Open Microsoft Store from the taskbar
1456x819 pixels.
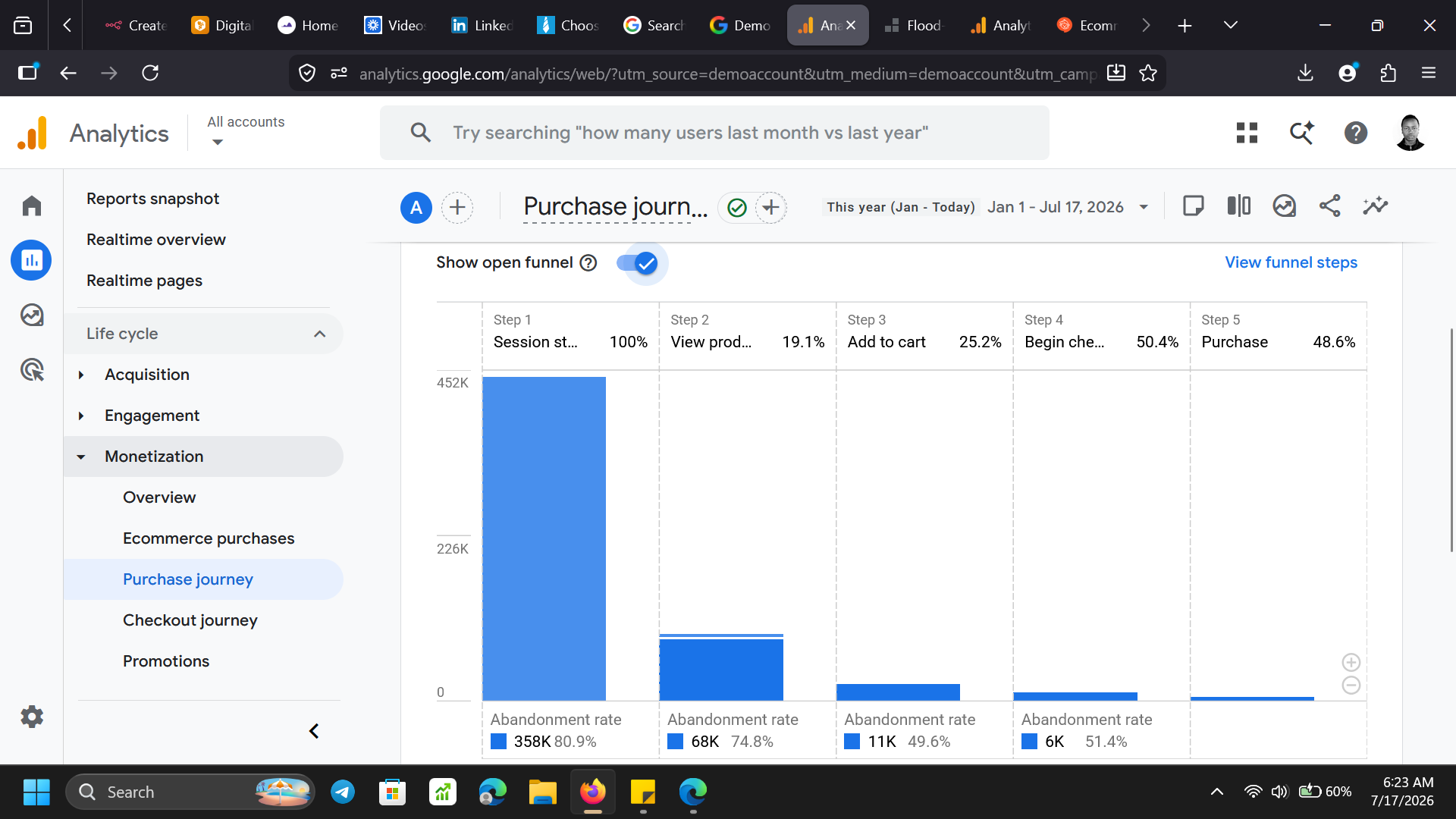(x=392, y=792)
